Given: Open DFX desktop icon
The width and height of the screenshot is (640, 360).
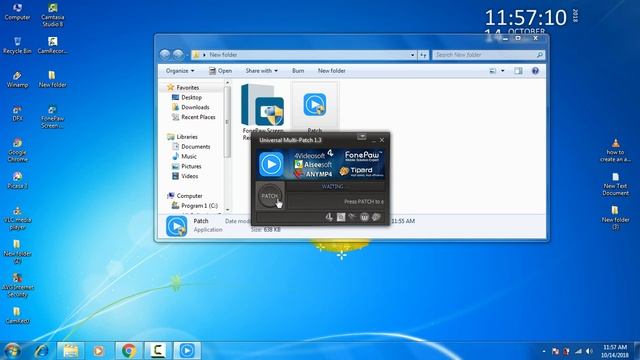Looking at the screenshot, I should pos(17,113).
